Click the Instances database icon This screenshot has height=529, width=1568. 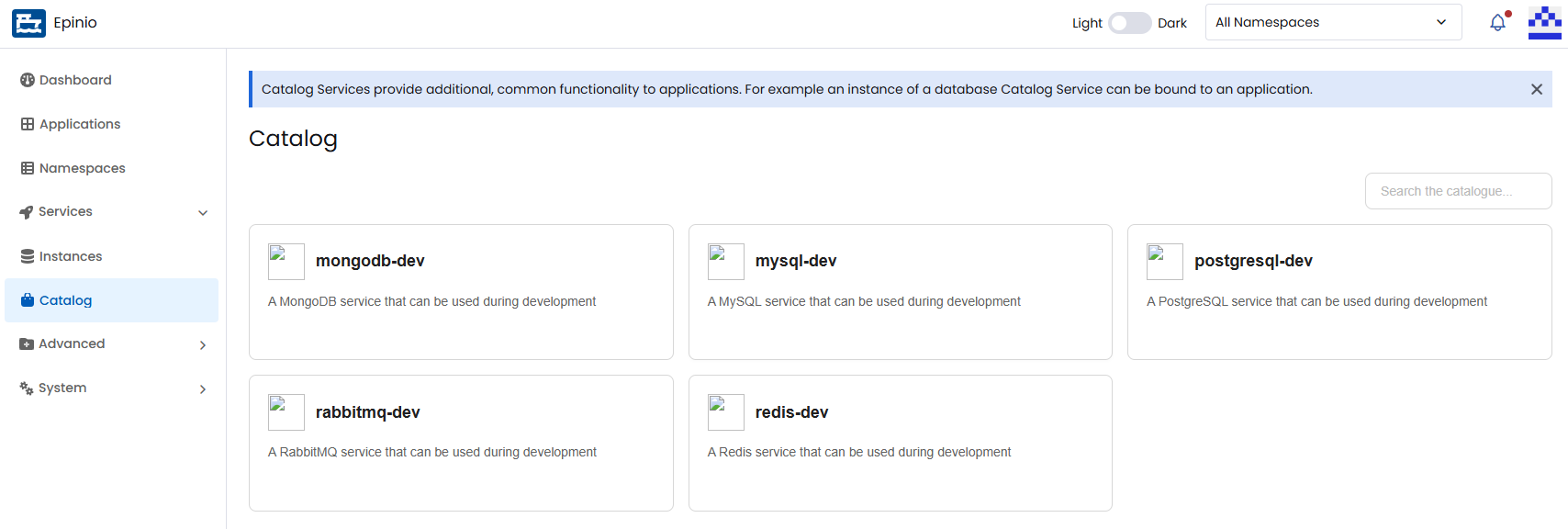pyautogui.click(x=28, y=256)
